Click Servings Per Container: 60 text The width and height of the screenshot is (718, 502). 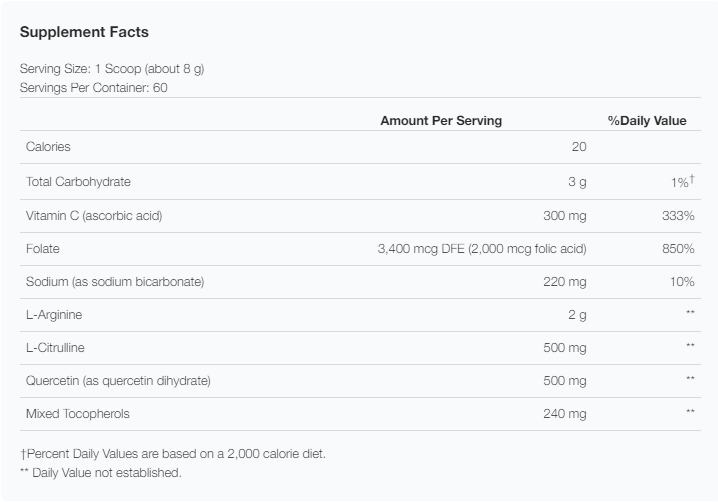click(x=93, y=87)
